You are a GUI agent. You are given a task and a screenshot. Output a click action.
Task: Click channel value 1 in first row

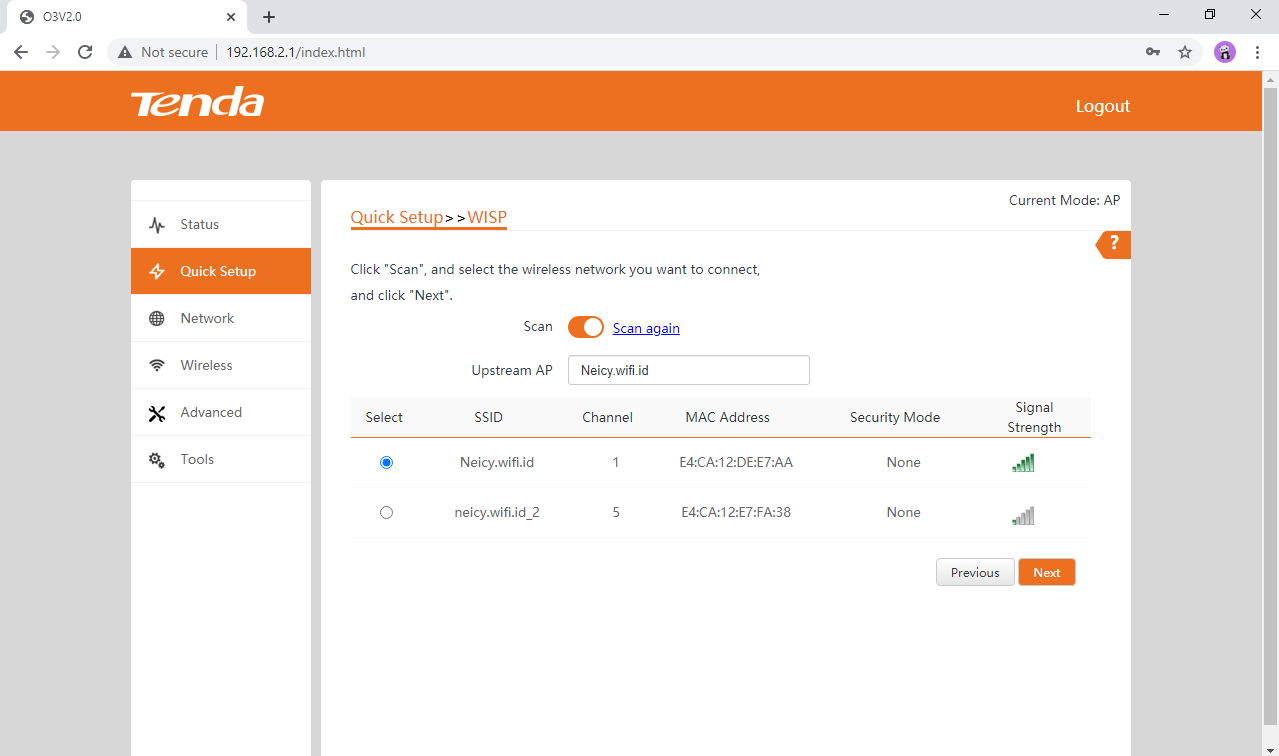[x=616, y=462]
